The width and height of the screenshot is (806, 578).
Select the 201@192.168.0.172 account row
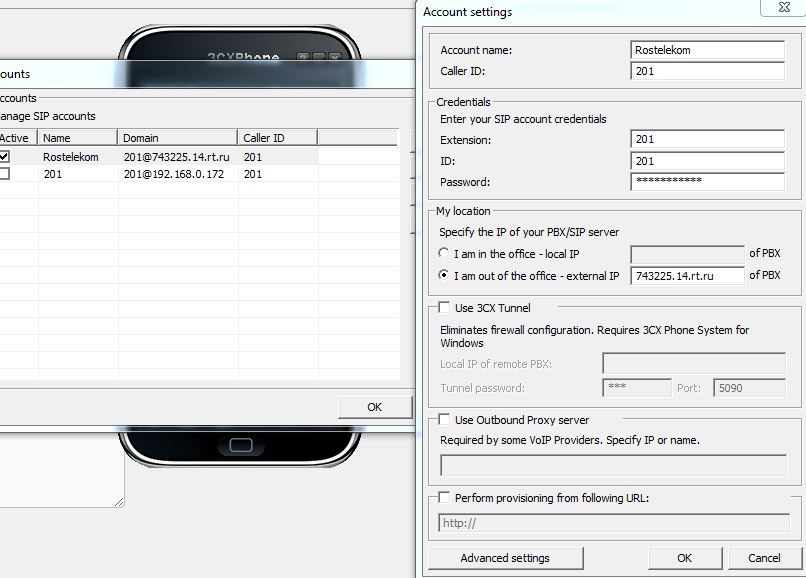(173, 174)
